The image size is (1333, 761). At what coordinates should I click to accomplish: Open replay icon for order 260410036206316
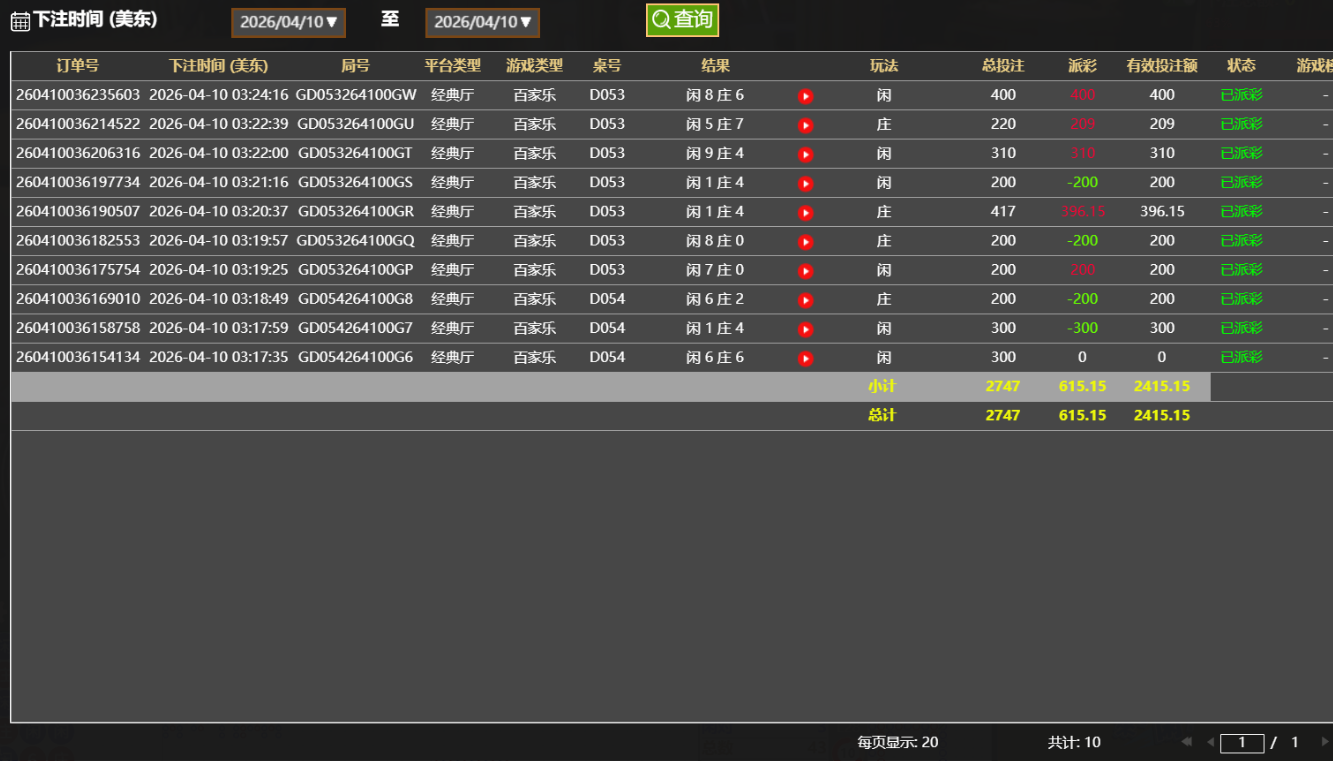(x=805, y=154)
